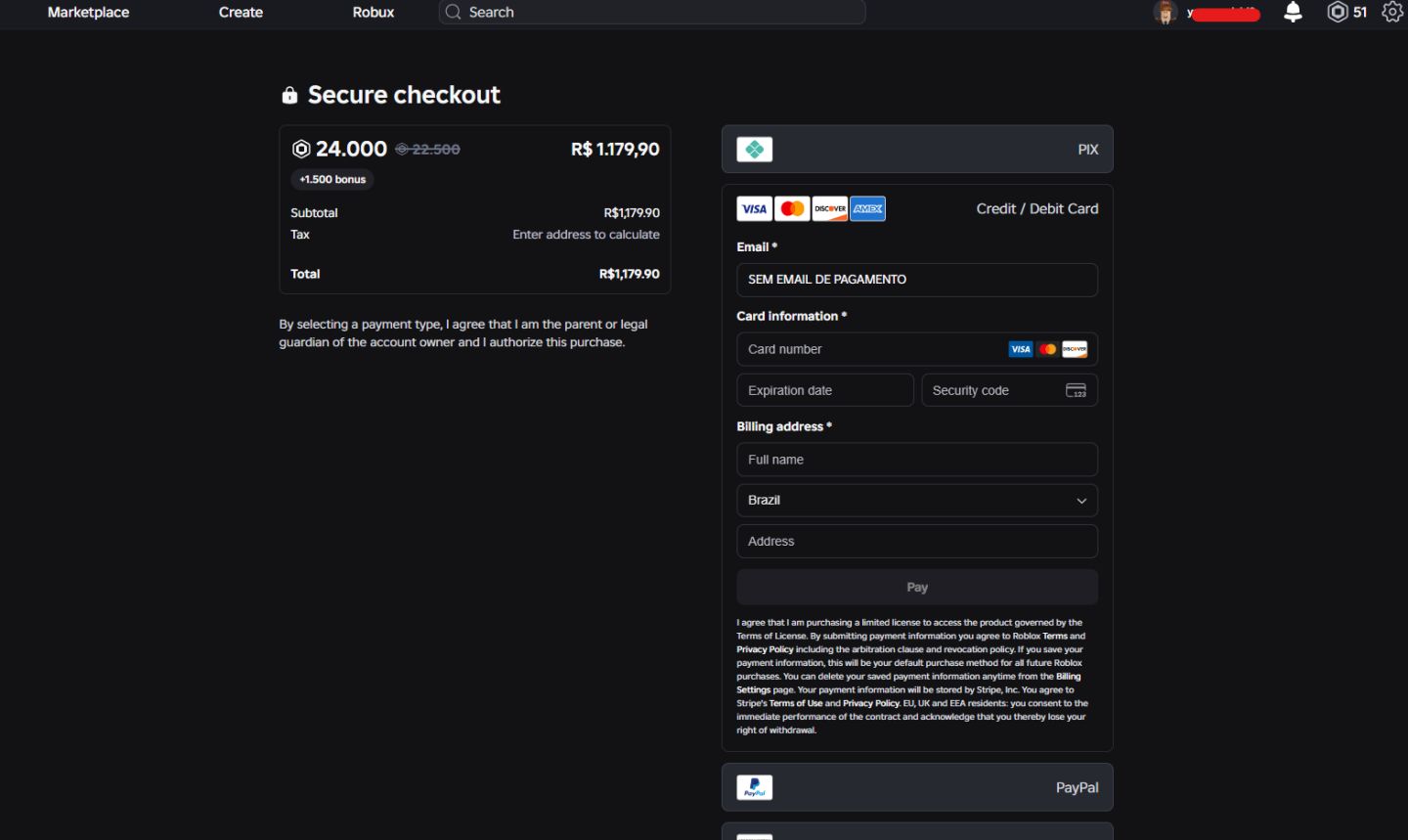The width and height of the screenshot is (1408, 840).
Task: Focus the Address field
Action: coord(917,542)
